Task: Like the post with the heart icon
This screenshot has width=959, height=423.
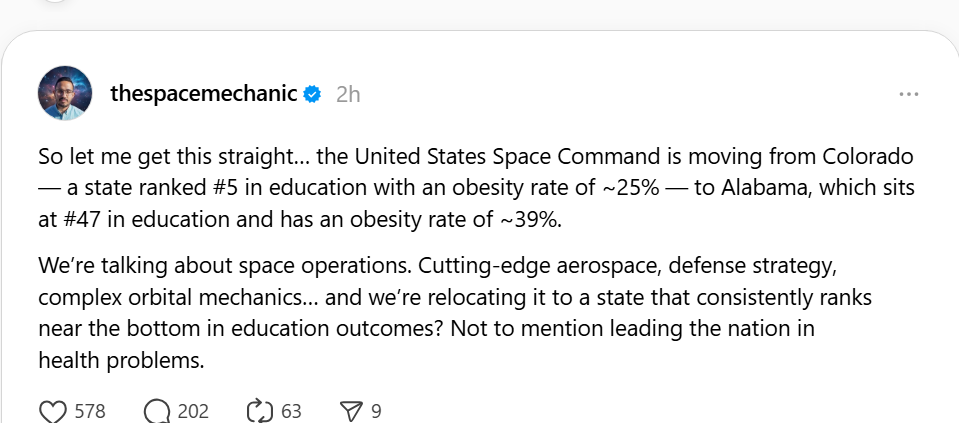Action: (53, 411)
